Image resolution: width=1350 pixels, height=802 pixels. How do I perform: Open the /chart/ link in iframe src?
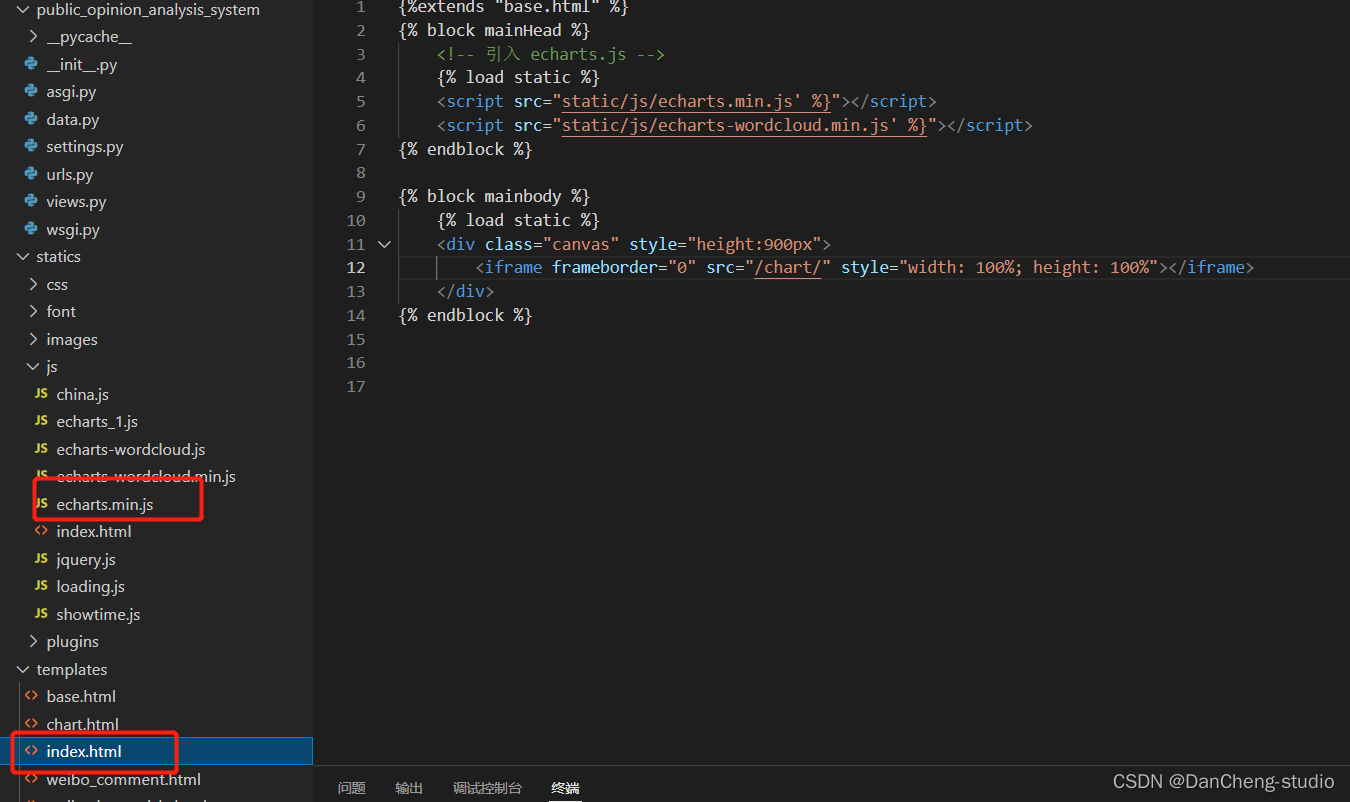(x=787, y=267)
